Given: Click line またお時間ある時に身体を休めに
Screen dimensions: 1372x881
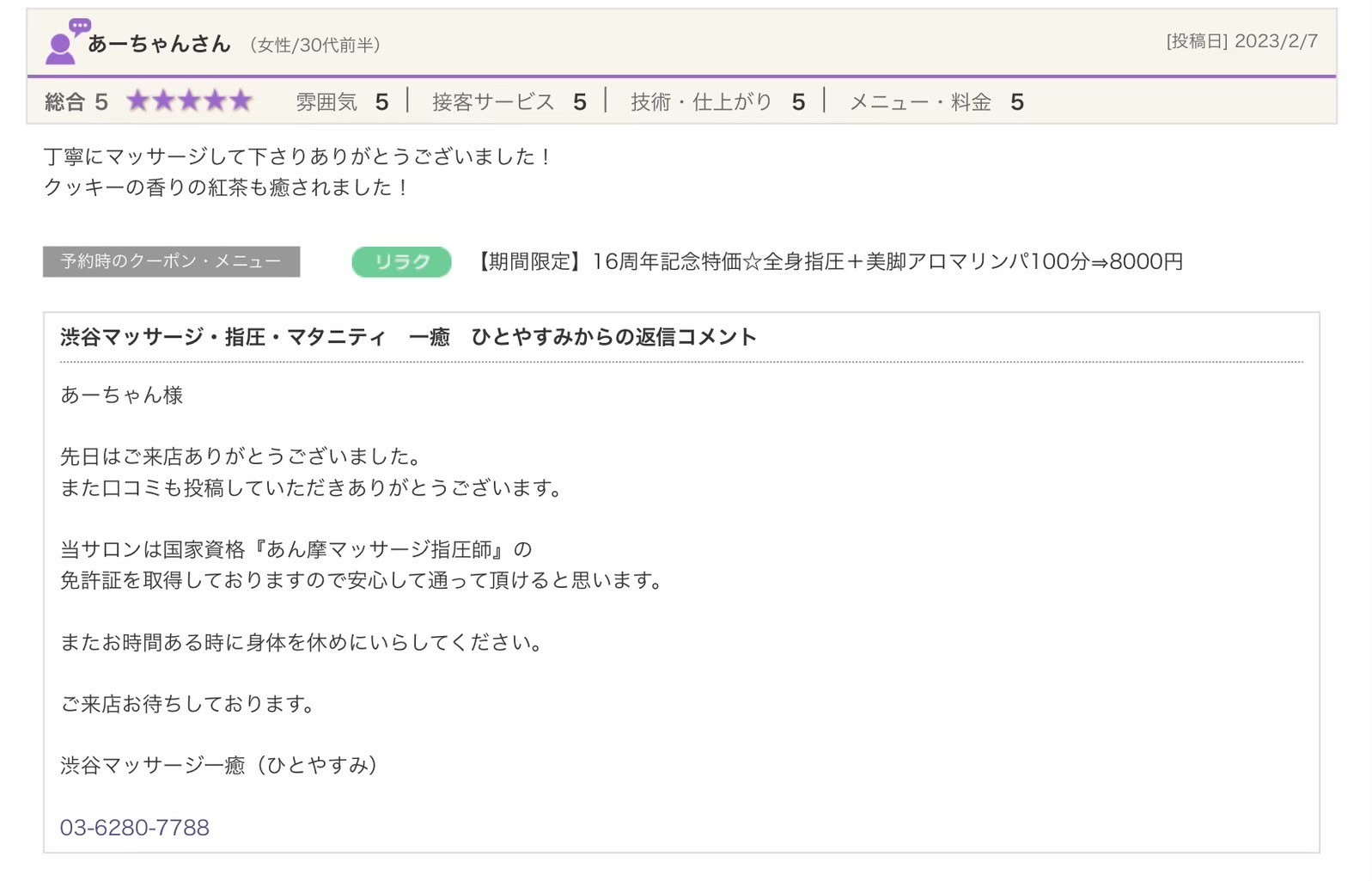Looking at the screenshot, I should [302, 643].
